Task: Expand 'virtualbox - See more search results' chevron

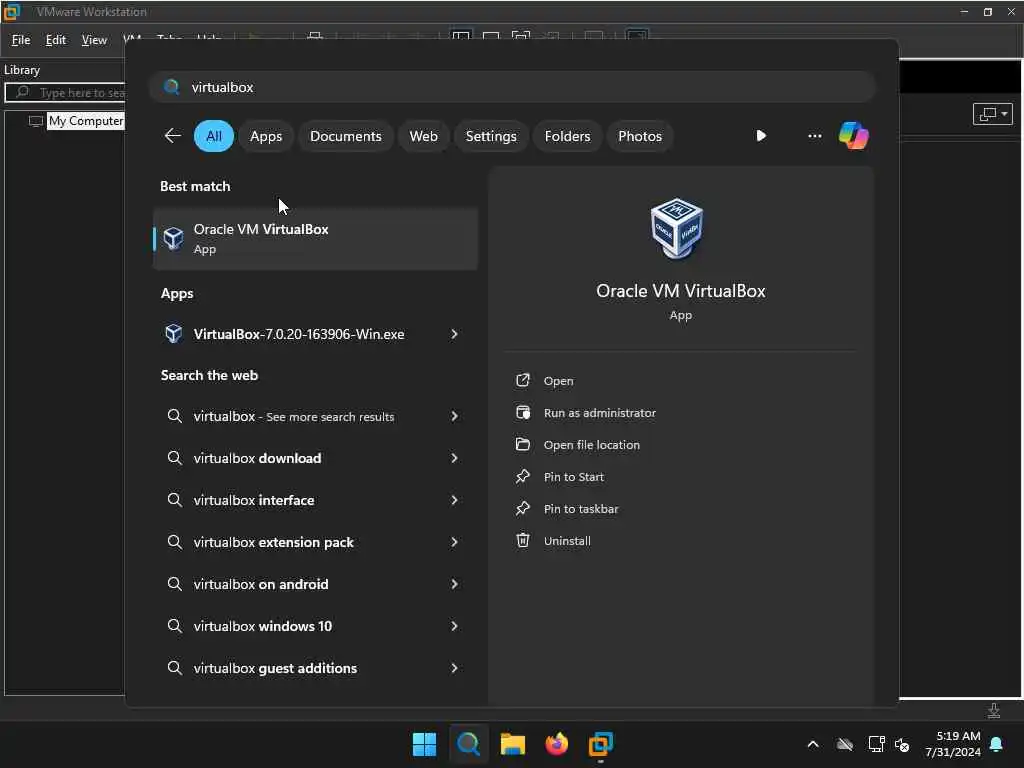Action: (455, 416)
